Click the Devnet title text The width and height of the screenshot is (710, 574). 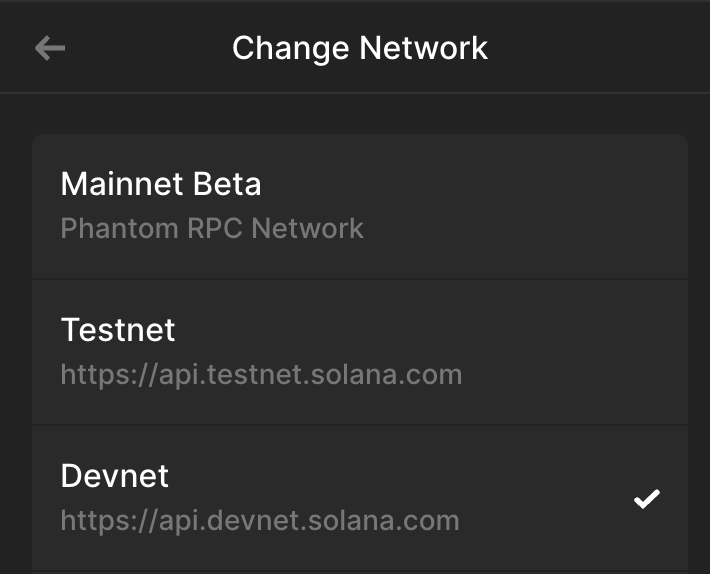(x=115, y=476)
